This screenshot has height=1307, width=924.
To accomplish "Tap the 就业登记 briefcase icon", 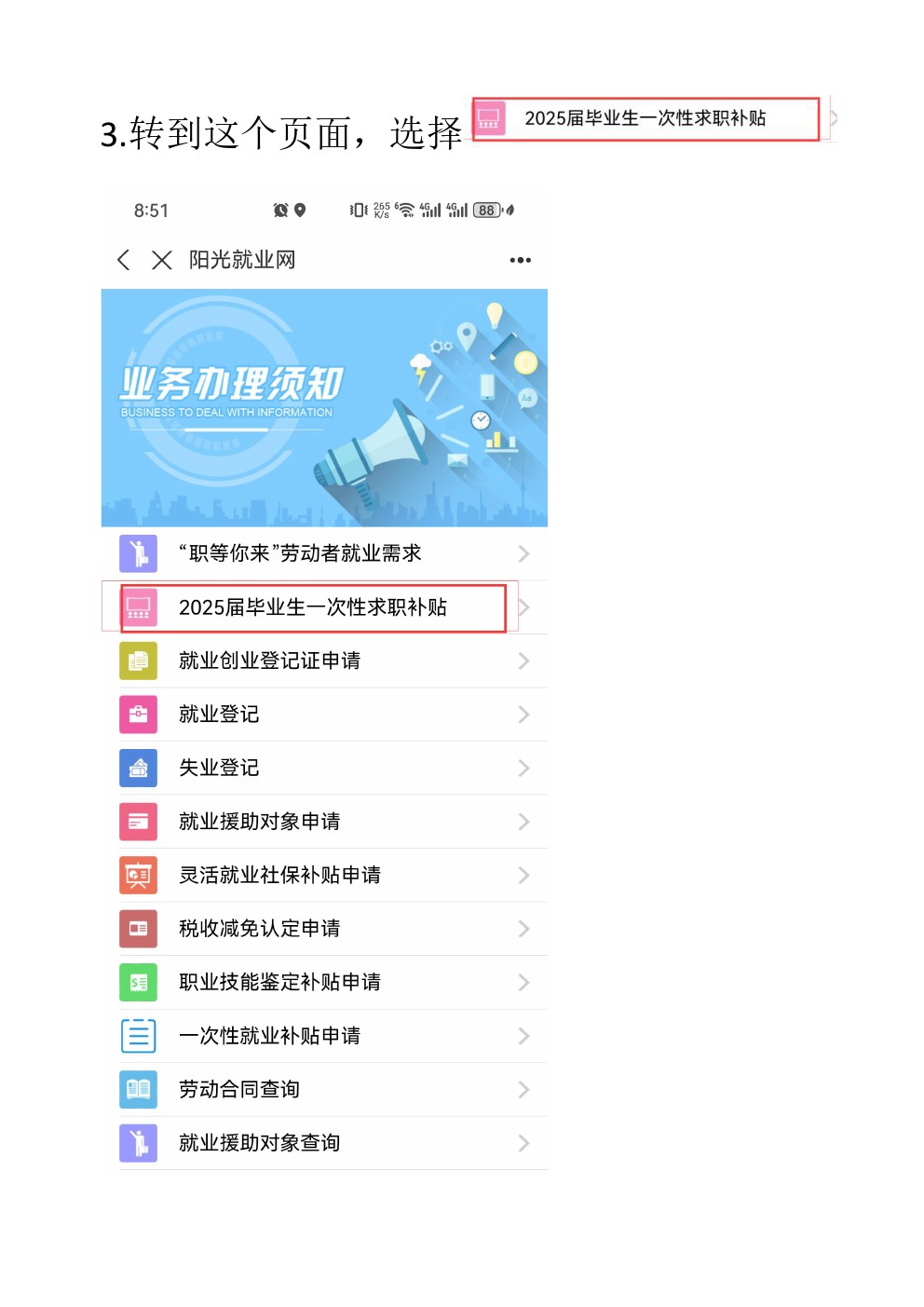I will click(138, 715).
